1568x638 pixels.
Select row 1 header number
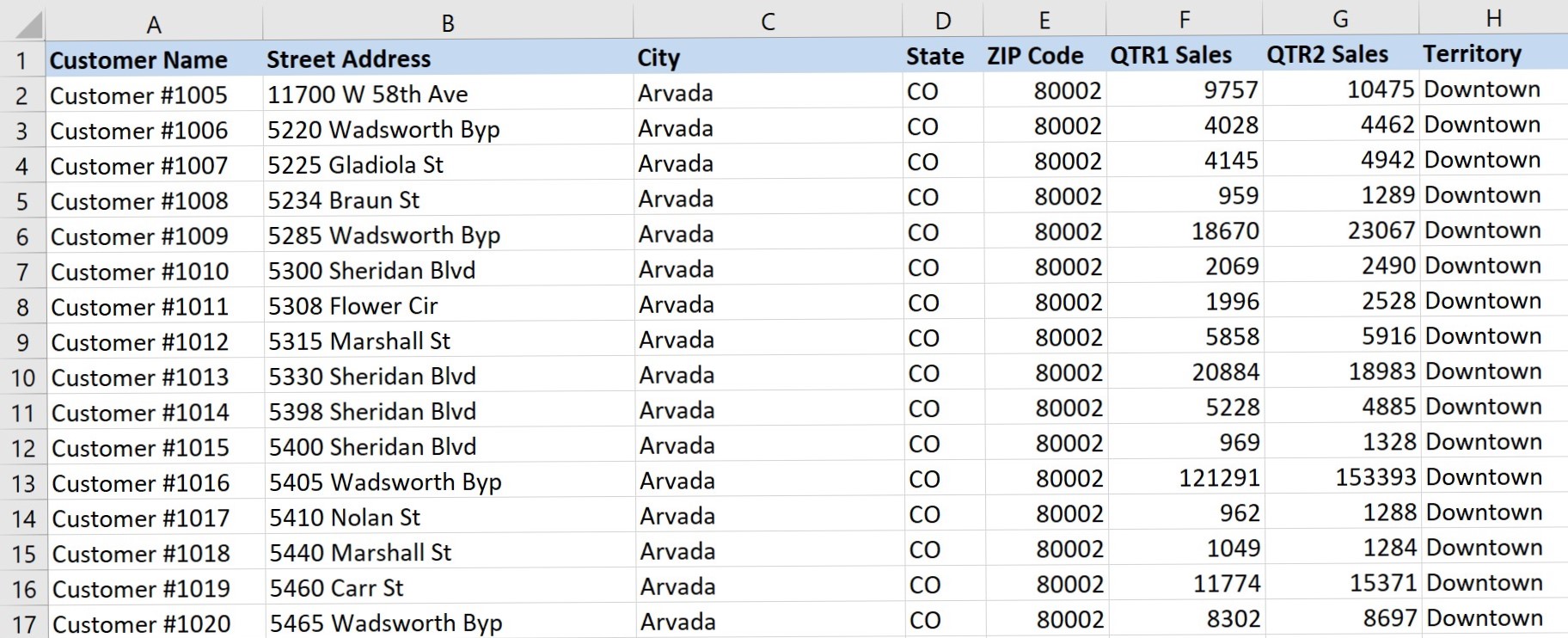22,60
